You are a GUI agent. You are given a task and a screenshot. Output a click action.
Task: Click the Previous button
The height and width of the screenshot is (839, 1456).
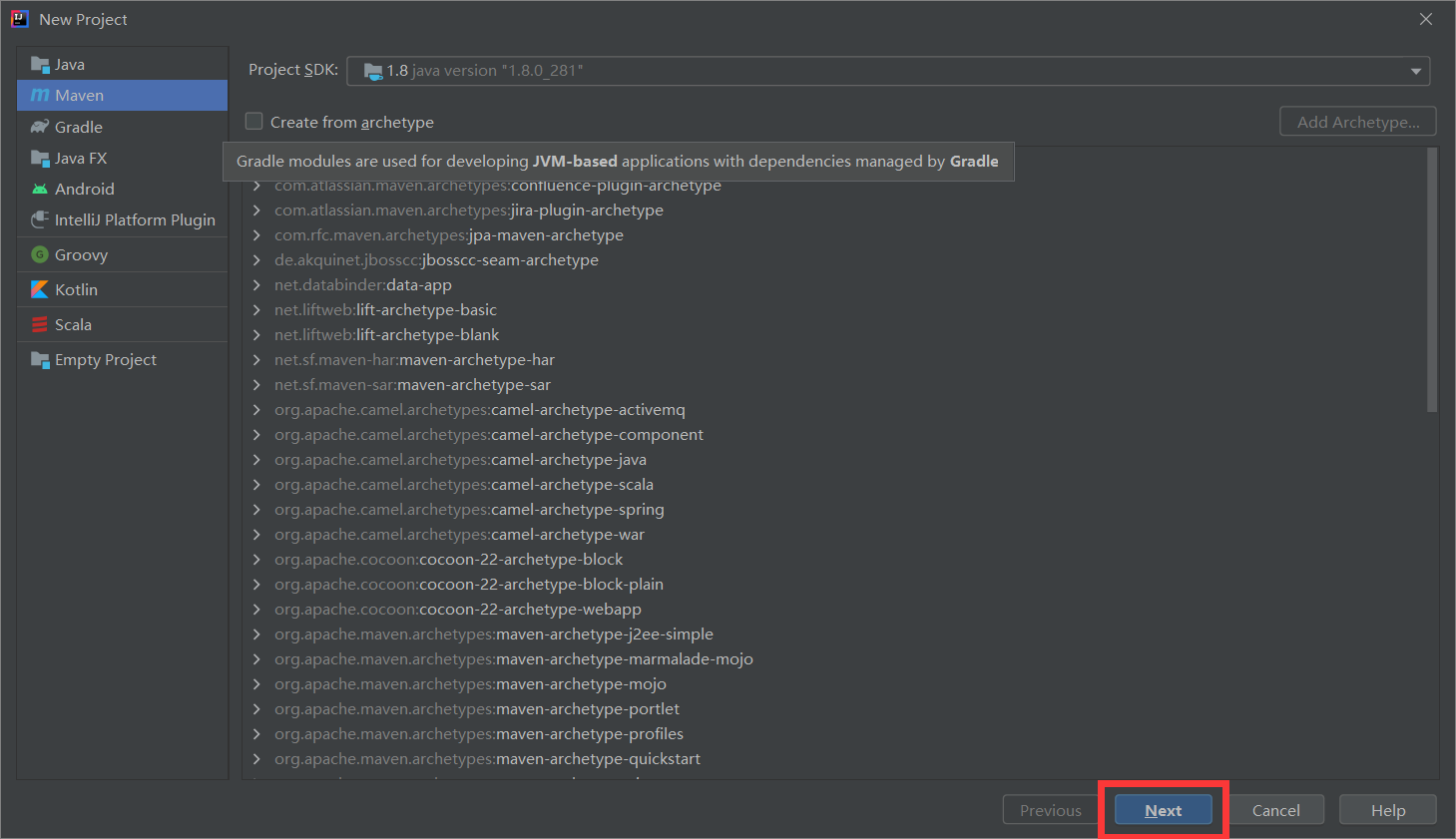1051,810
